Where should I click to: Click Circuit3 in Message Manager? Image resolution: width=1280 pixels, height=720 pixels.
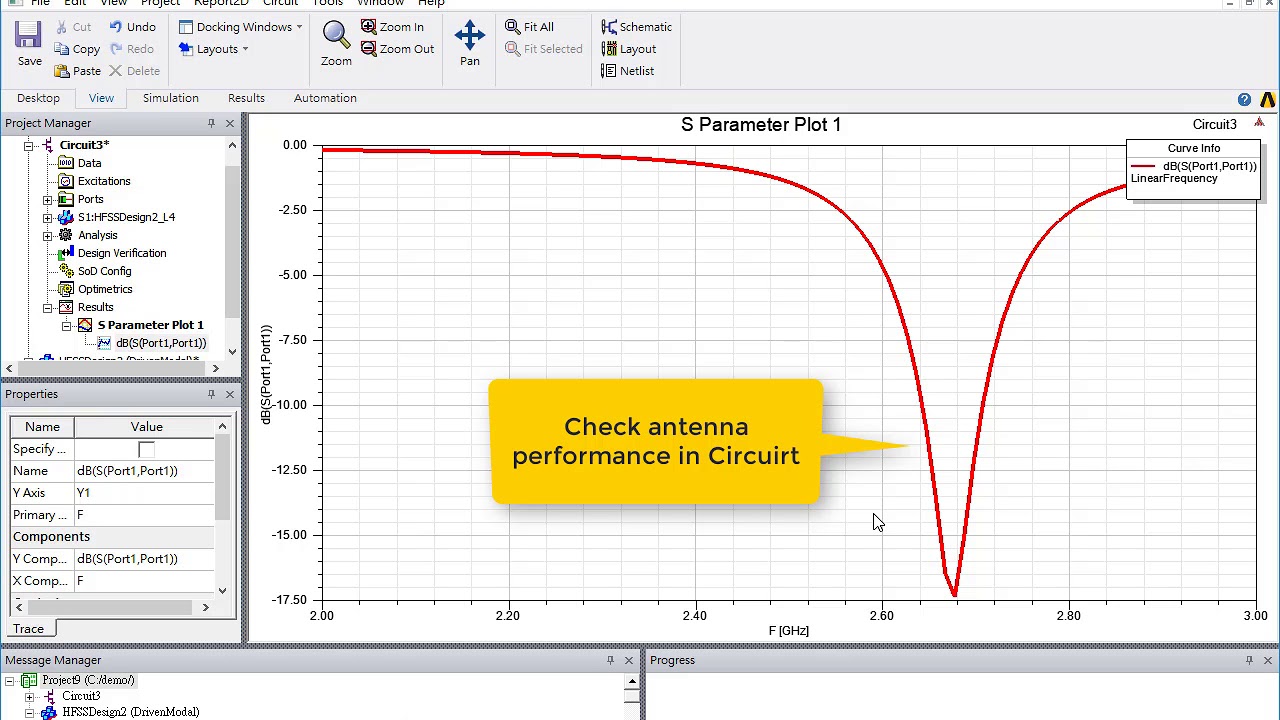tap(81, 696)
